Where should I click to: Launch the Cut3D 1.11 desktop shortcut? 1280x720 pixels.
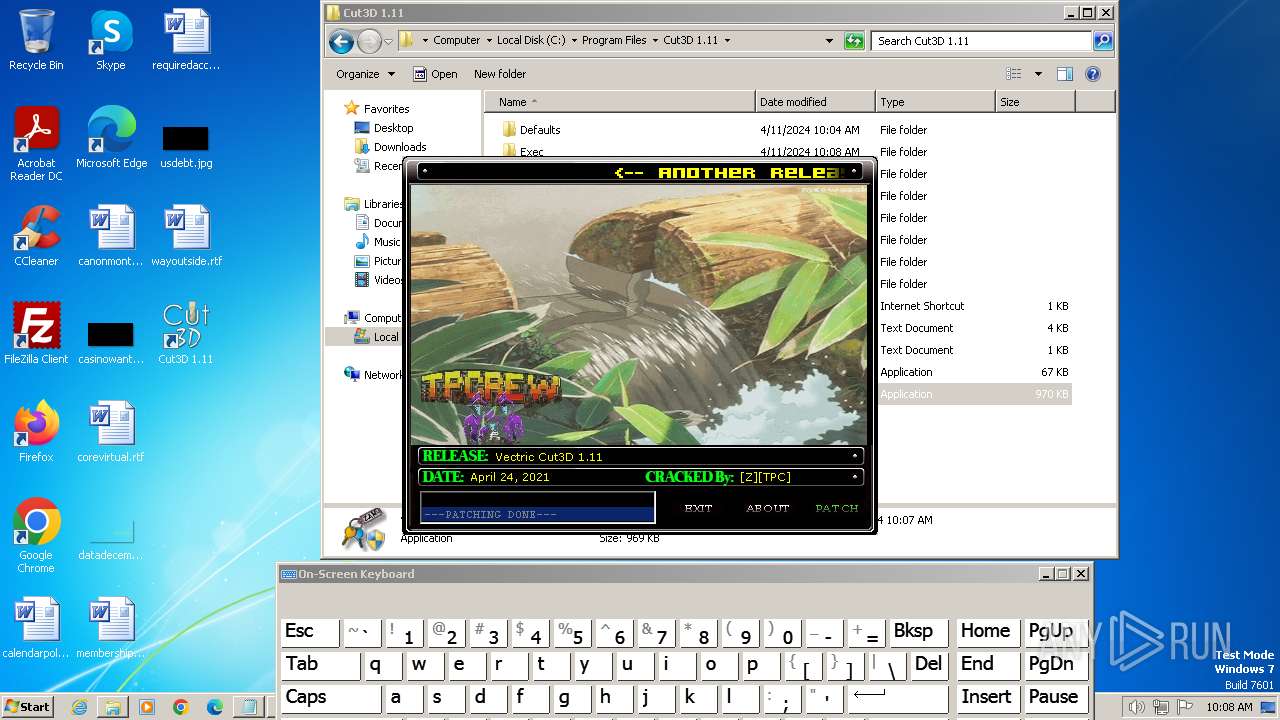point(186,333)
